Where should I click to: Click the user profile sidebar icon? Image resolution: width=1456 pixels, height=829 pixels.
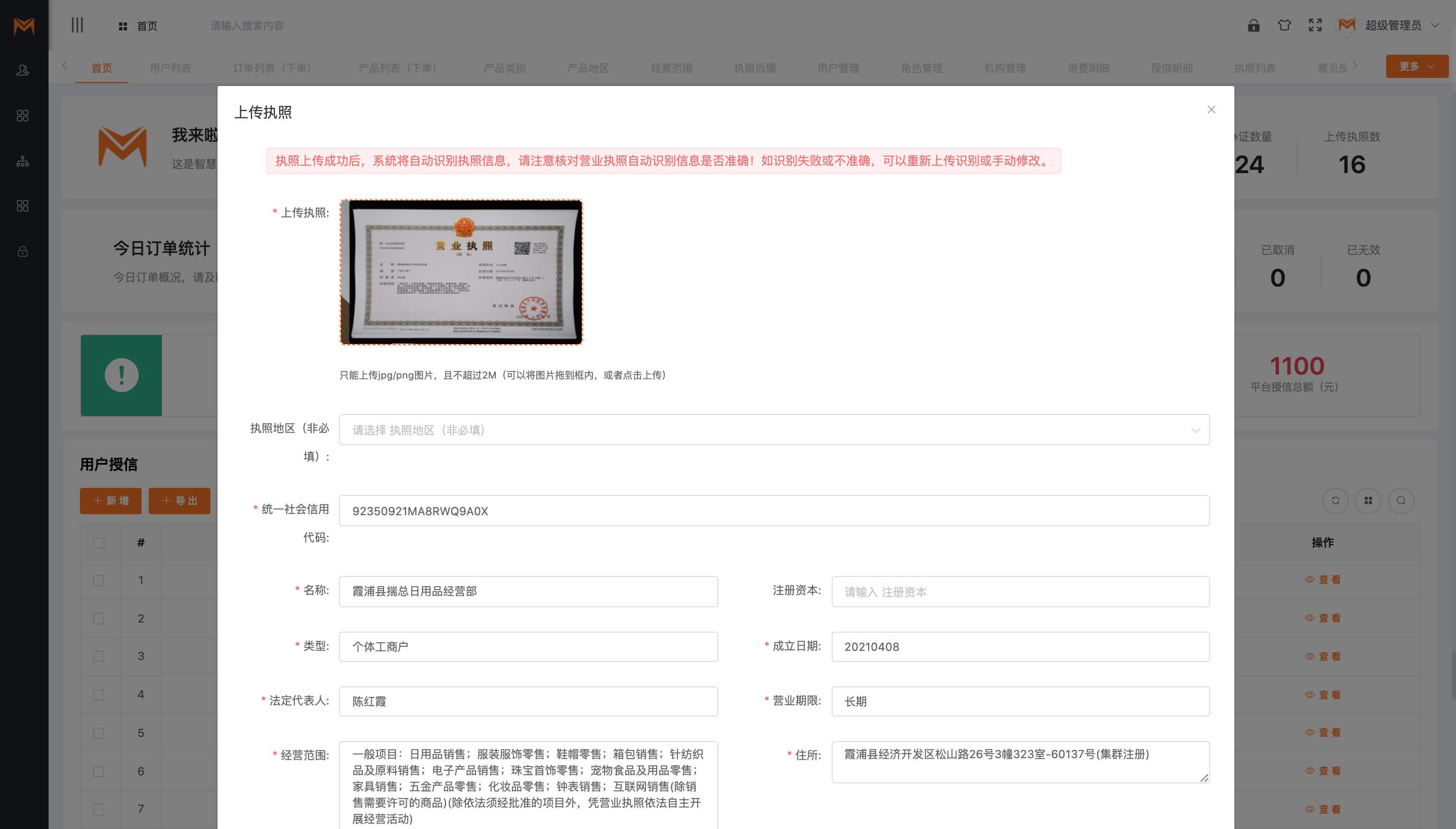pos(23,70)
